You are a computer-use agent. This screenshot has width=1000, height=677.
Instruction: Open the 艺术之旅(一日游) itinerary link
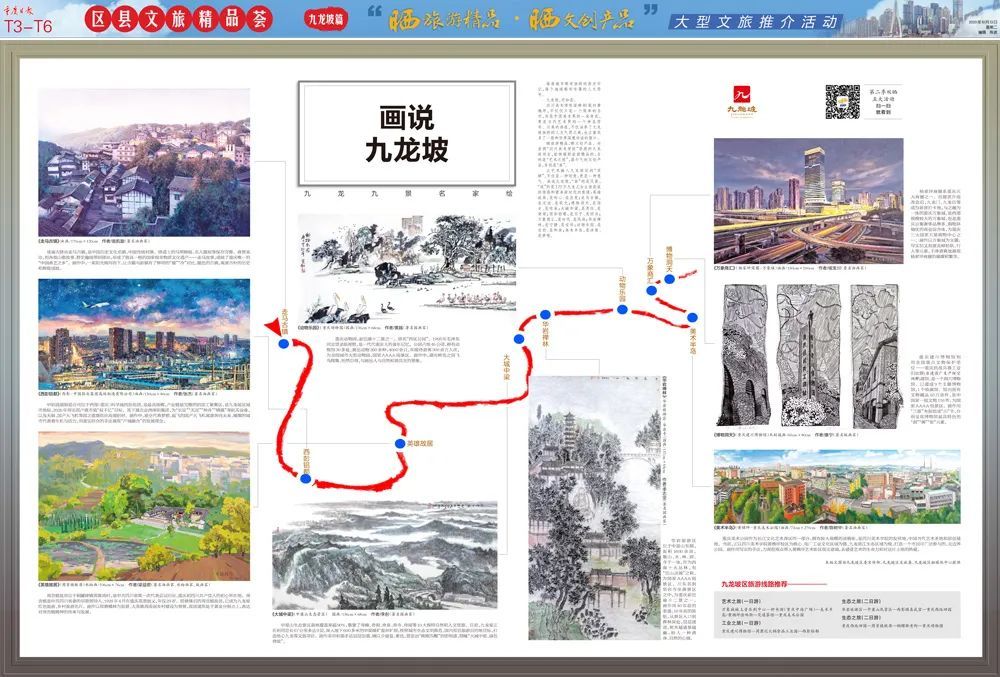[x=740, y=601]
